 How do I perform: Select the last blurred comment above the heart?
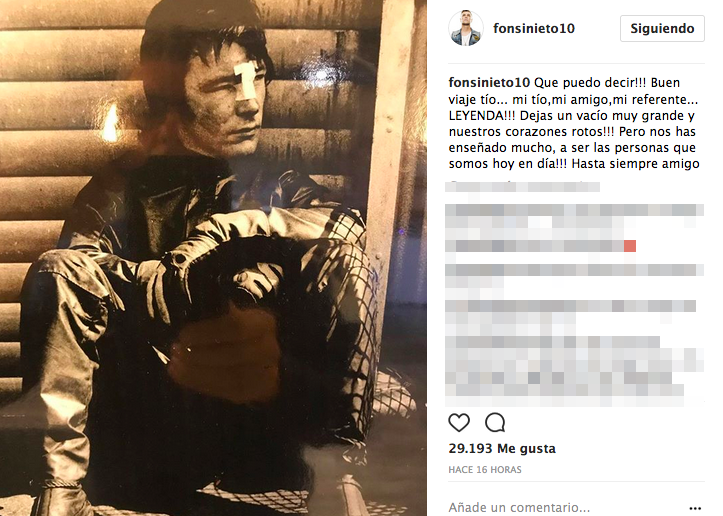coord(574,371)
